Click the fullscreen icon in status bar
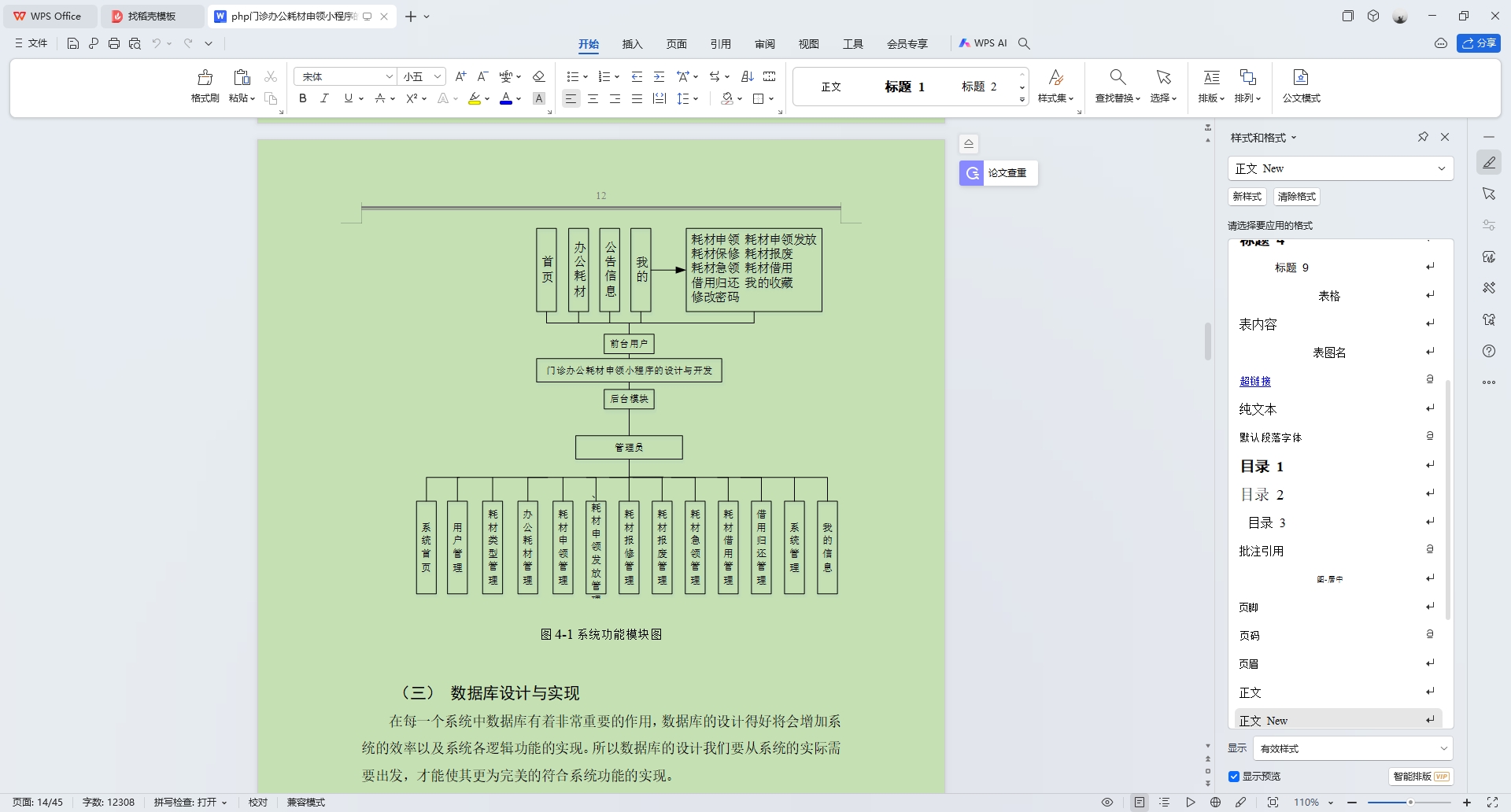Viewport: 1511px width, 812px height. tap(1492, 803)
